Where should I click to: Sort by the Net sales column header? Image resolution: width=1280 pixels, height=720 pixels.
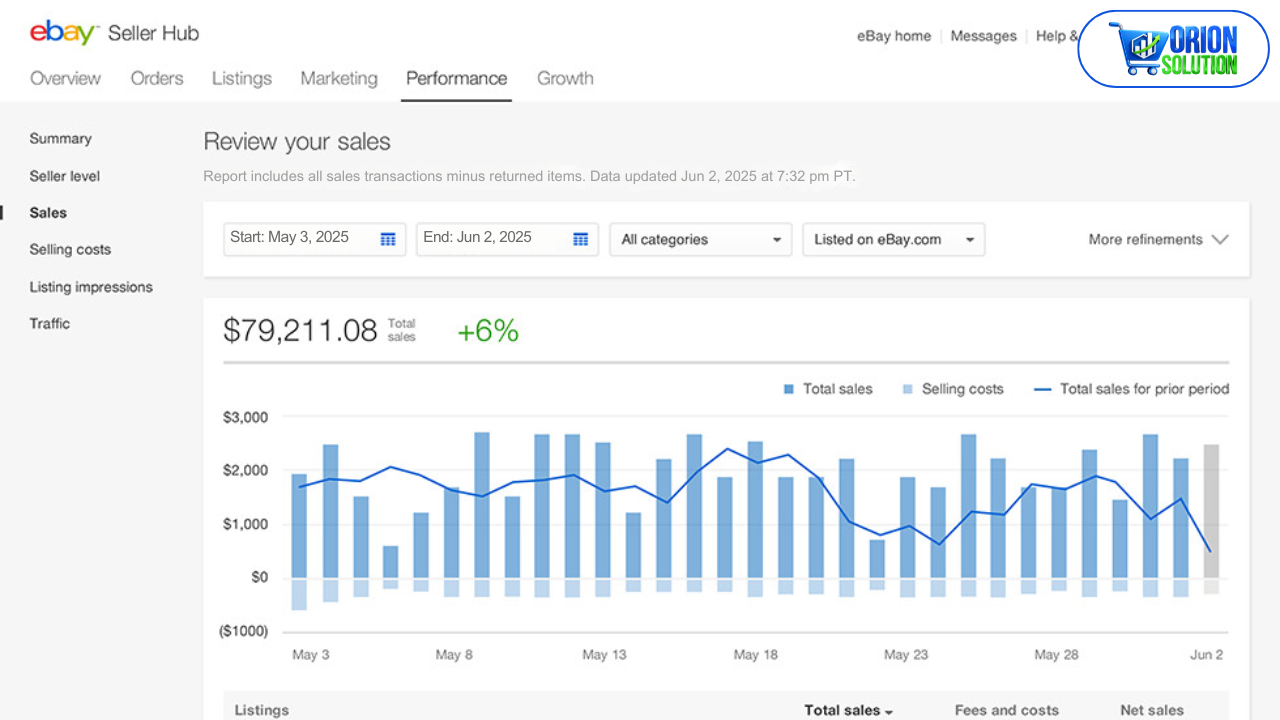1152,710
